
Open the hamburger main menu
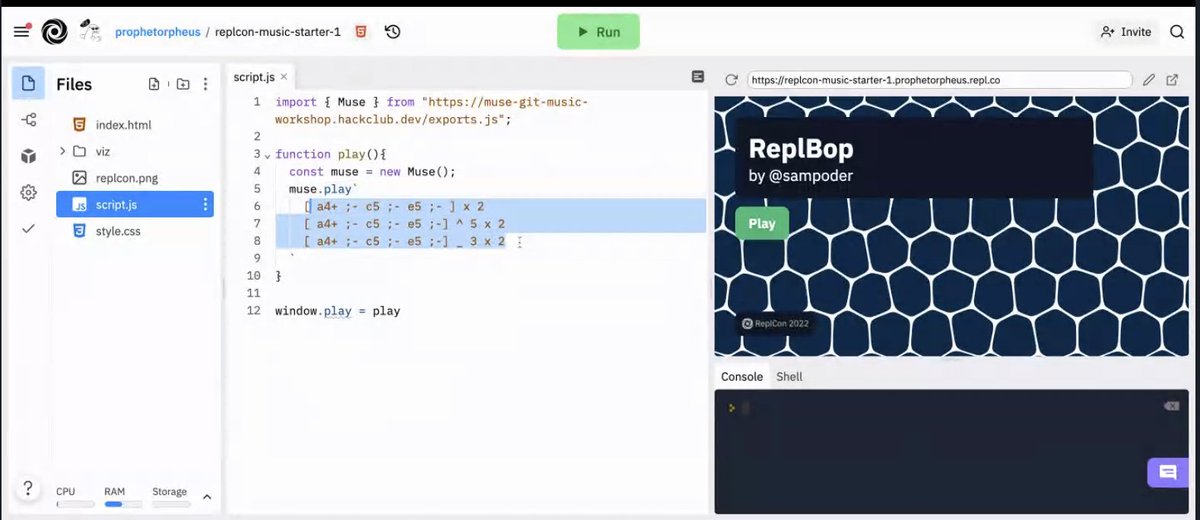pyautogui.click(x=21, y=32)
